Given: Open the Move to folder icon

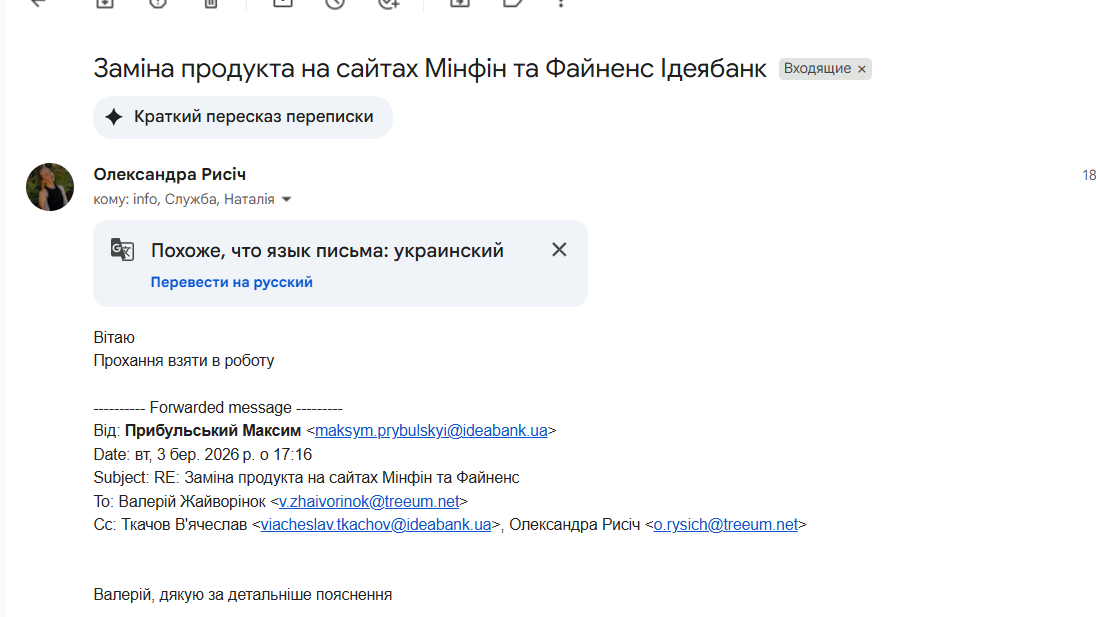Looking at the screenshot, I should (x=460, y=3).
